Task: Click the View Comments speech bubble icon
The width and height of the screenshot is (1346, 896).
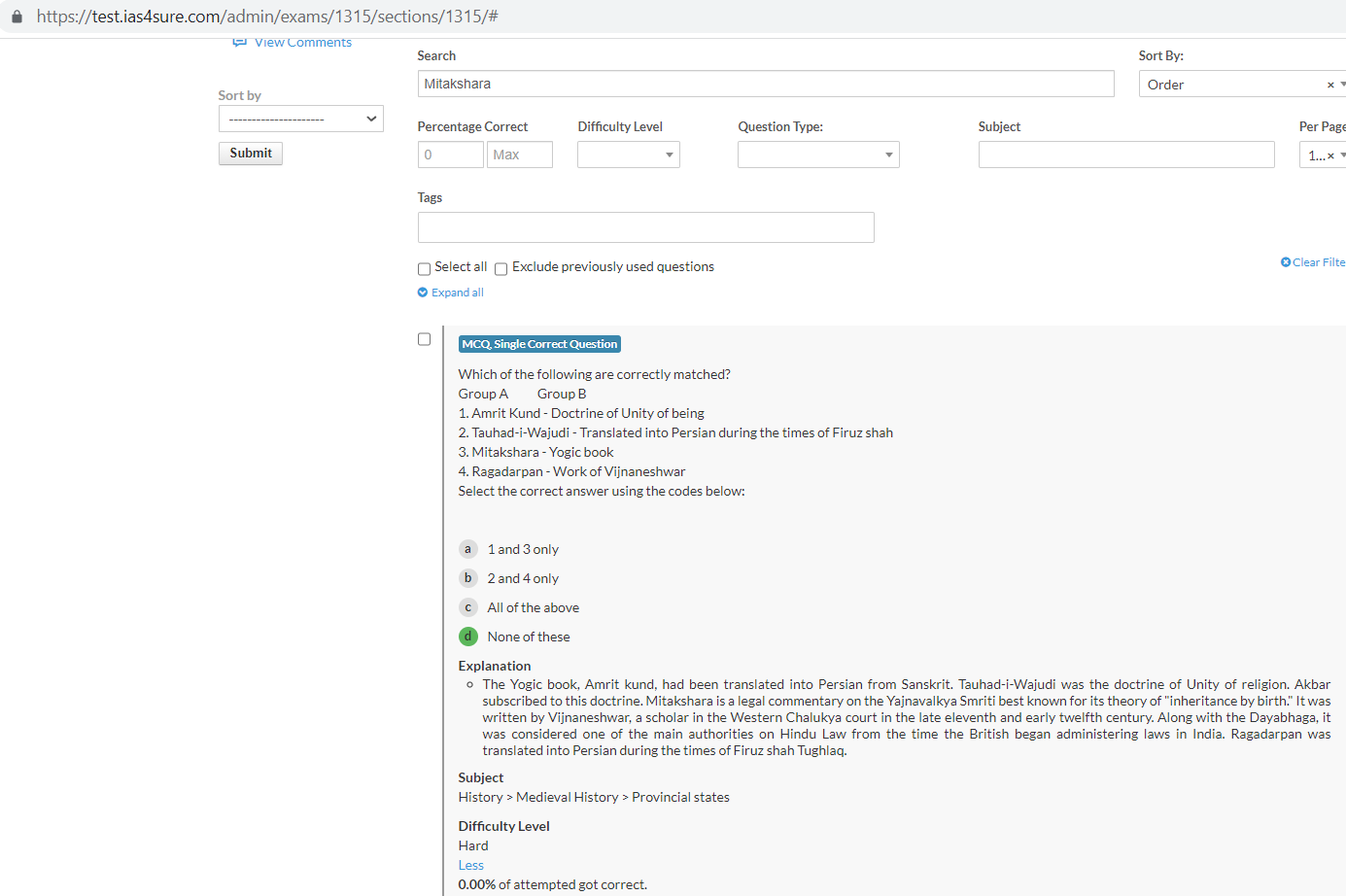Action: (x=239, y=42)
